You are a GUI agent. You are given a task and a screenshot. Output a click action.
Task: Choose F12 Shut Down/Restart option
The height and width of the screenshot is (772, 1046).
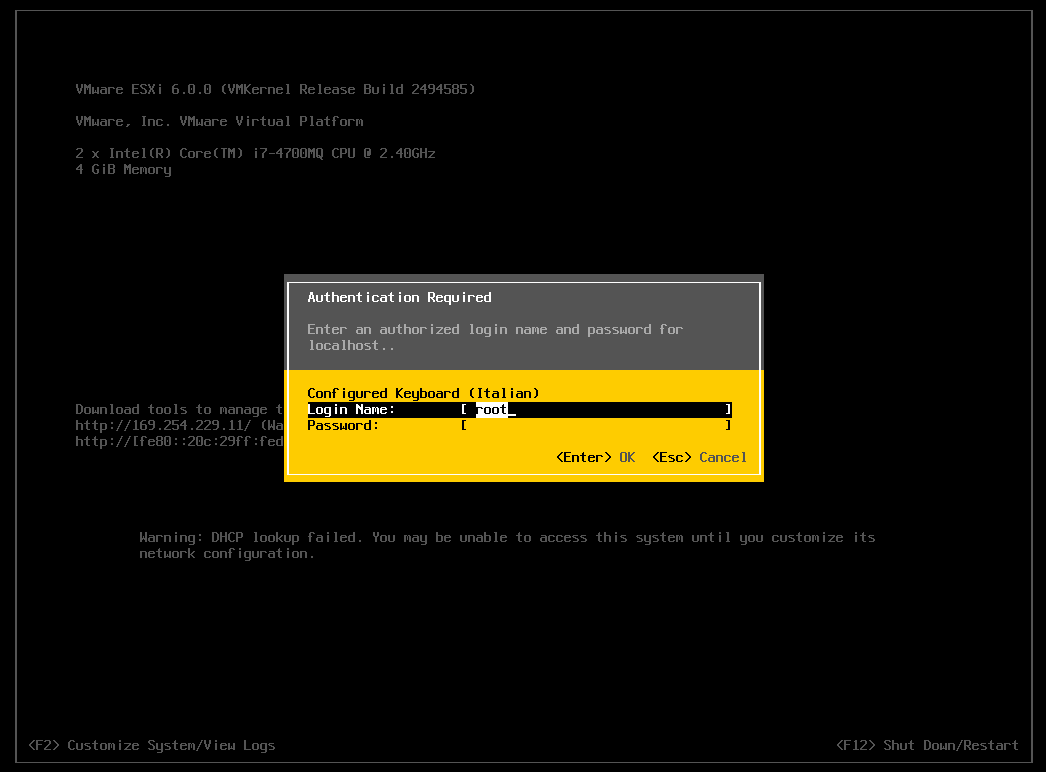(x=927, y=745)
